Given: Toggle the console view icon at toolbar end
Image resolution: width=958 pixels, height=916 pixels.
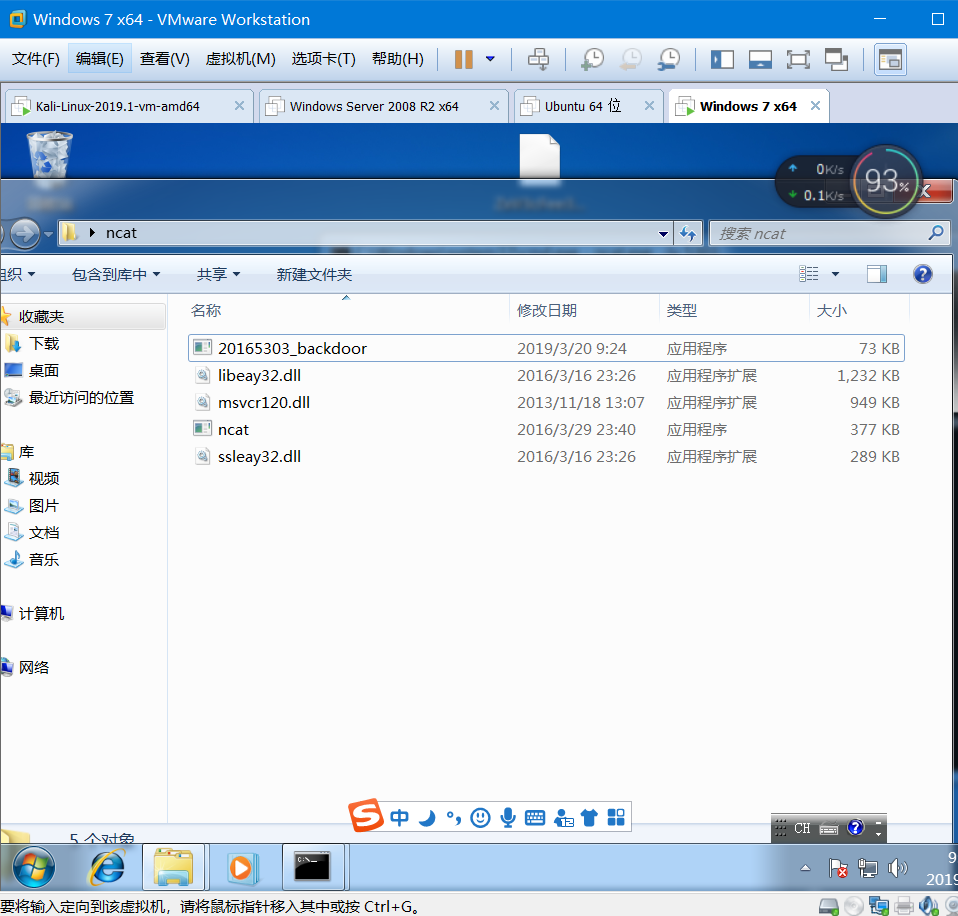Looking at the screenshot, I should (x=890, y=59).
